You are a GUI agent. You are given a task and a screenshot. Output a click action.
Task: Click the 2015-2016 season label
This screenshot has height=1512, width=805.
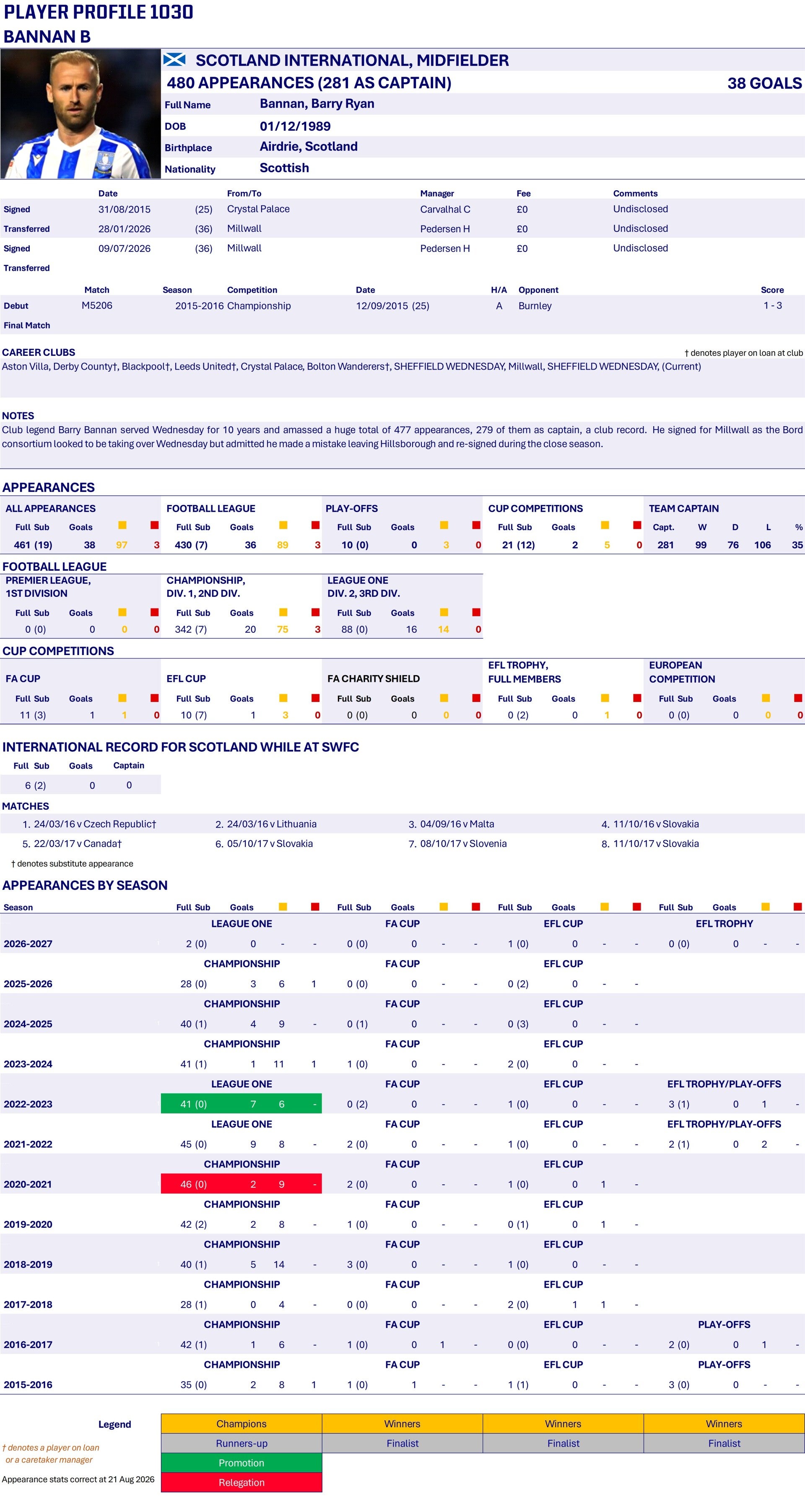[x=28, y=1385]
